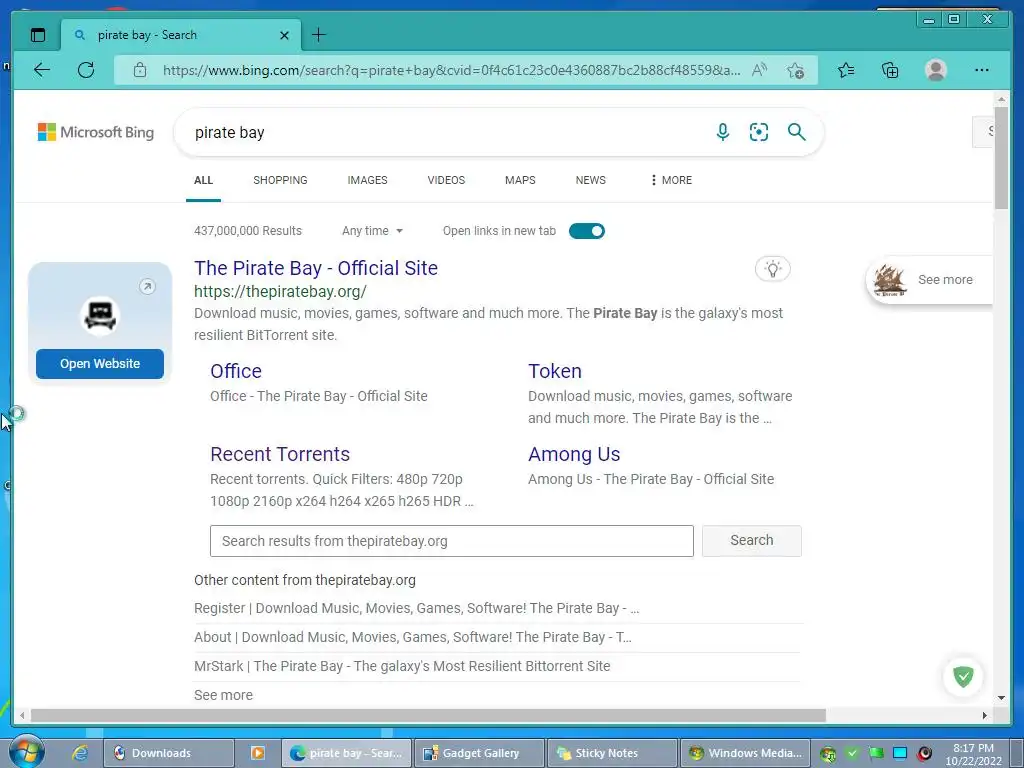
Task: Click the Search button for site results
Action: (752, 541)
